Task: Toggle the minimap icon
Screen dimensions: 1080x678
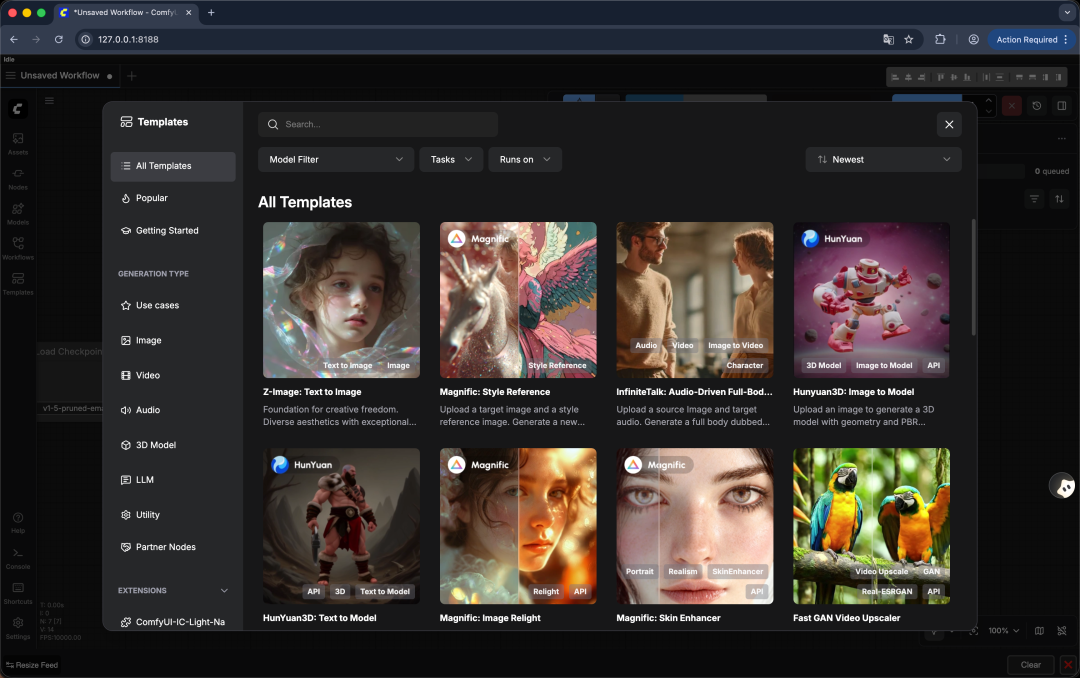Action: 1039,630
